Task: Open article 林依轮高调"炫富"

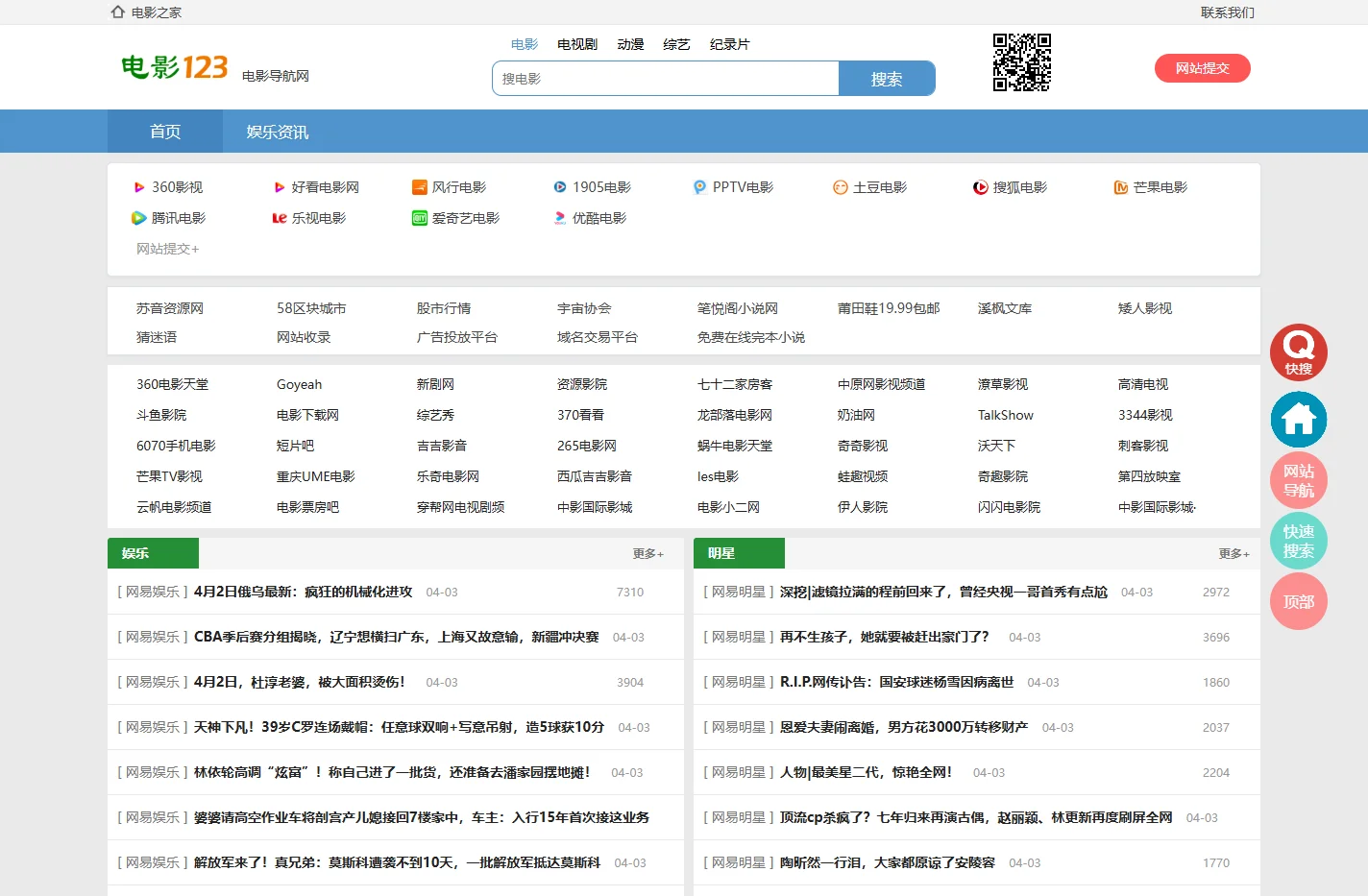Action: pyautogui.click(x=392, y=772)
